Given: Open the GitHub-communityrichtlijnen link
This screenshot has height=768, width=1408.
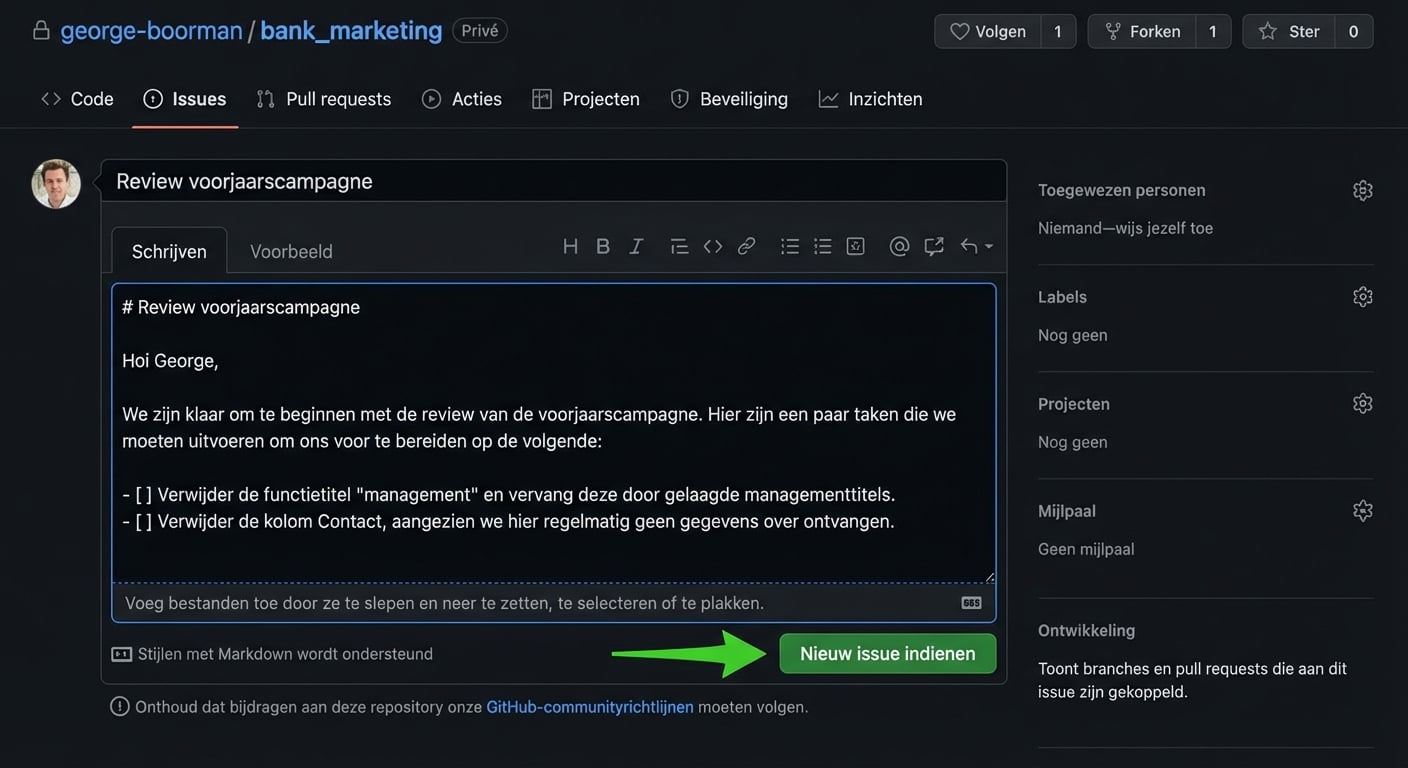Looking at the screenshot, I should [x=589, y=707].
